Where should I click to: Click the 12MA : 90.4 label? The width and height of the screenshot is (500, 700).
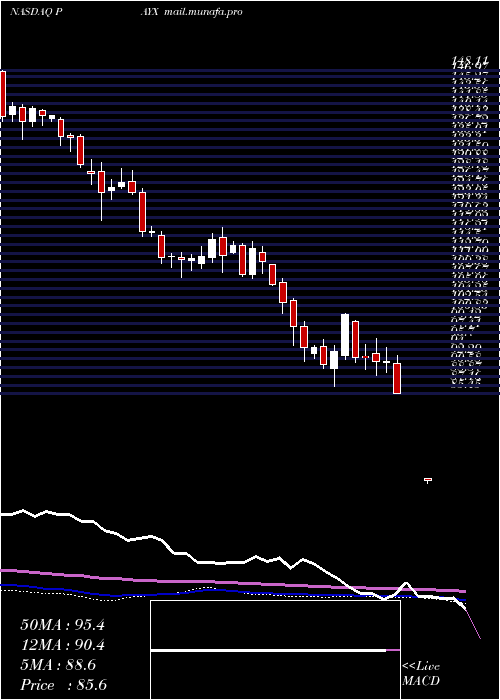click(x=62, y=645)
